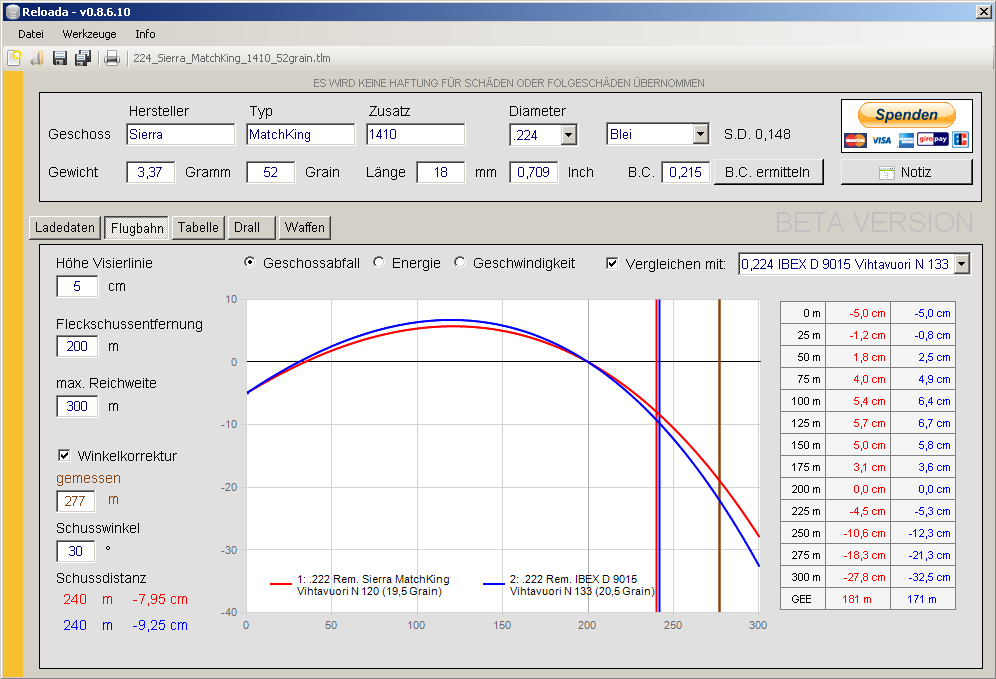Open the Info menu

[145, 34]
